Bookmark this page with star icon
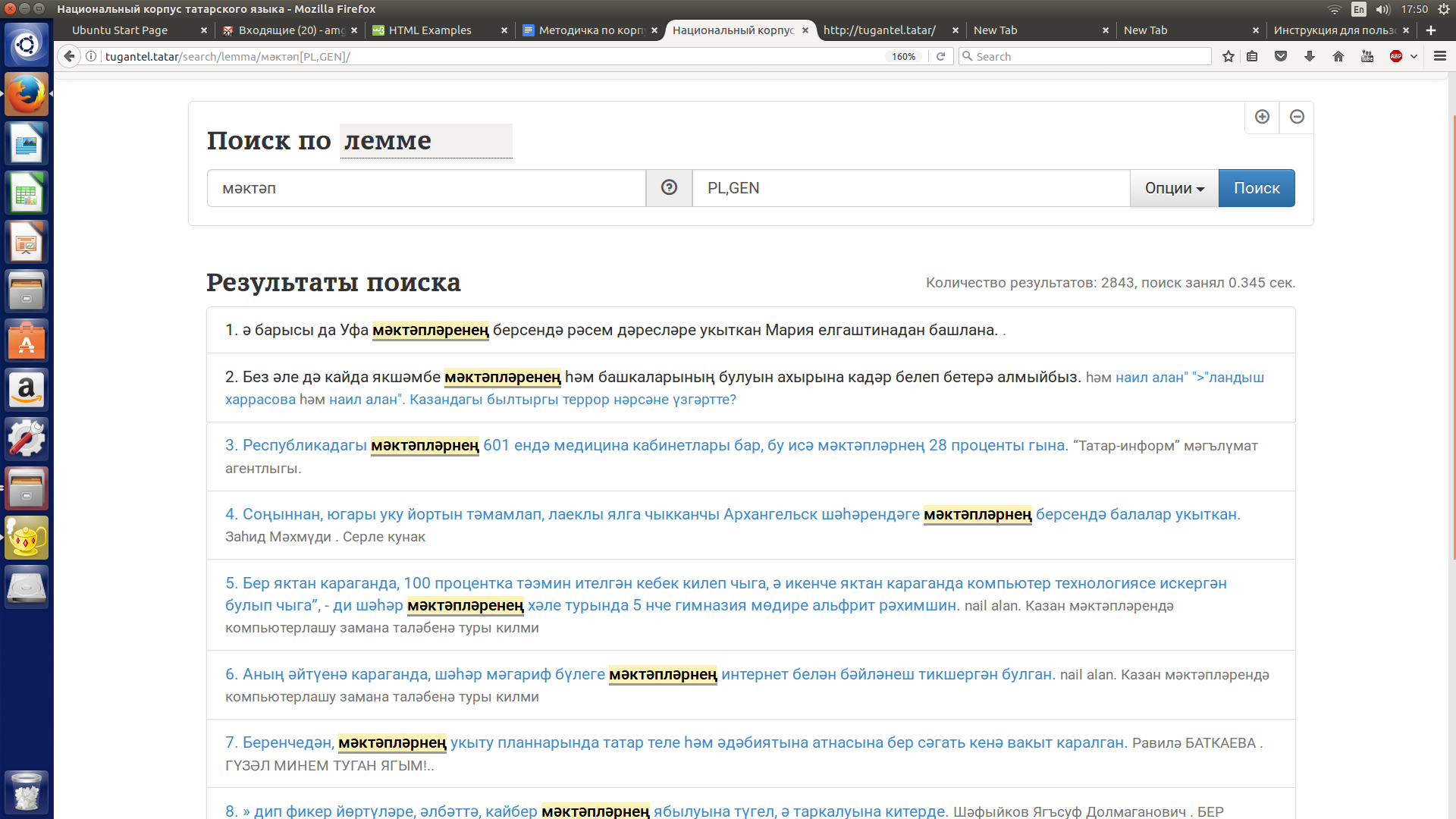Image resolution: width=1456 pixels, height=819 pixels. coord(1228,56)
